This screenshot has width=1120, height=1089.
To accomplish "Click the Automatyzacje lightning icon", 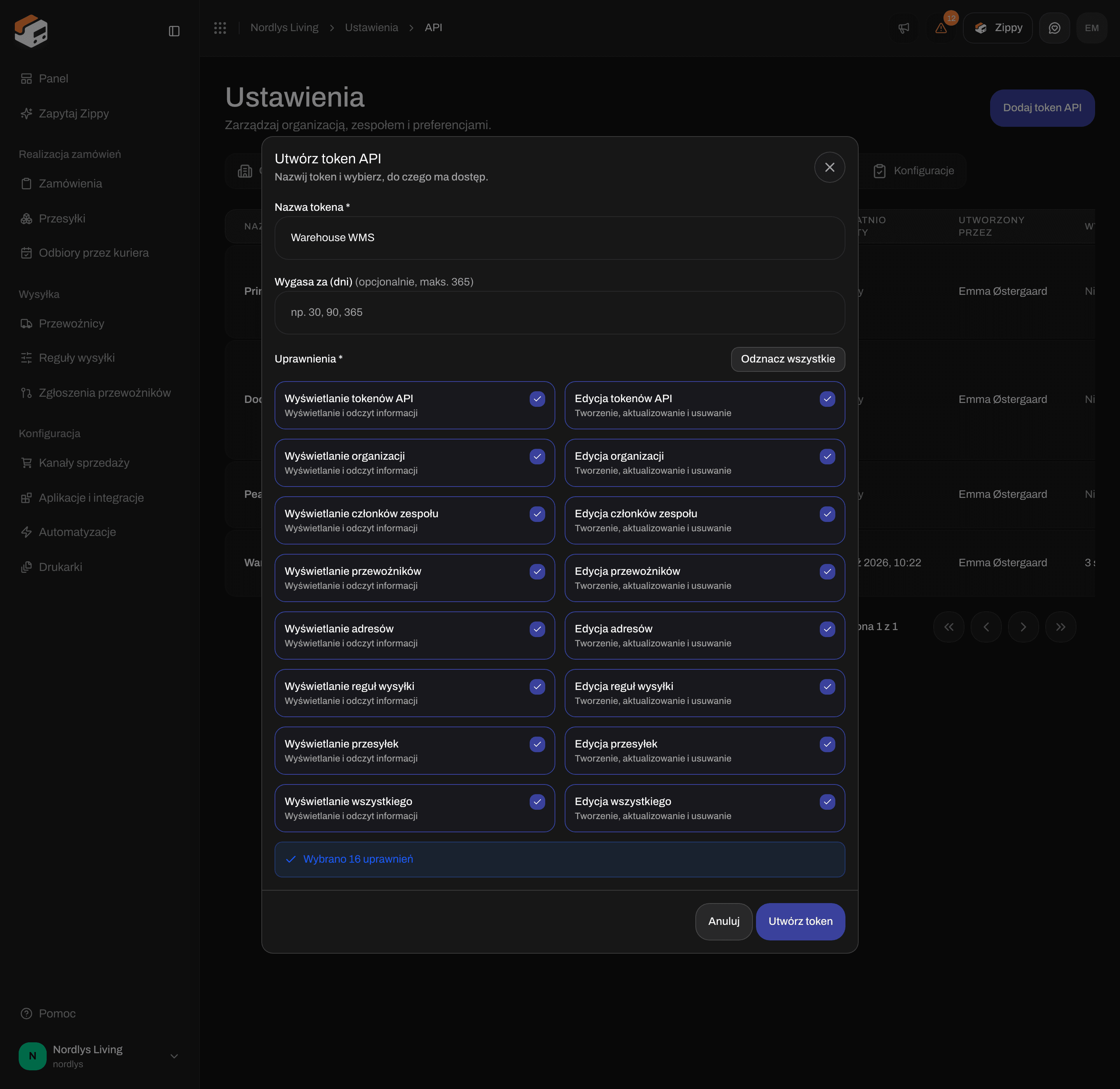I will [26, 532].
